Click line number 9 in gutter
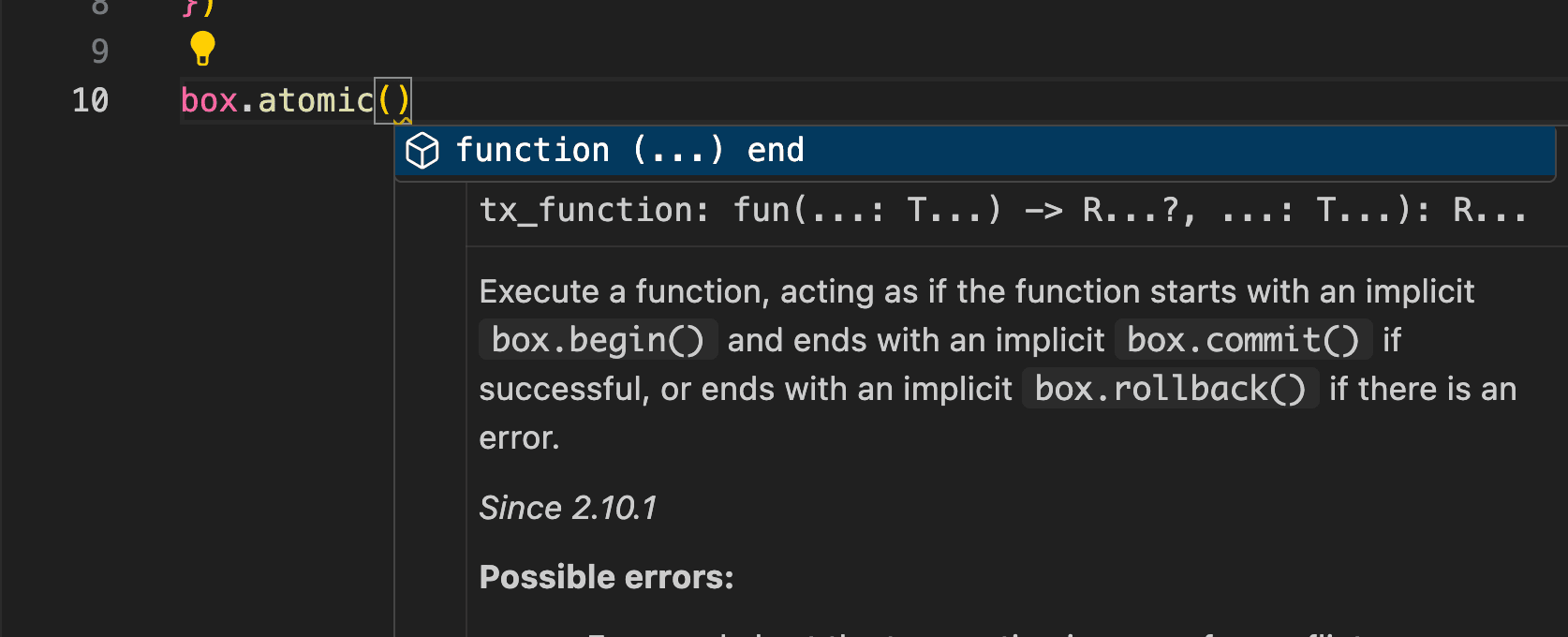This screenshot has width=1568, height=637. tap(100, 51)
